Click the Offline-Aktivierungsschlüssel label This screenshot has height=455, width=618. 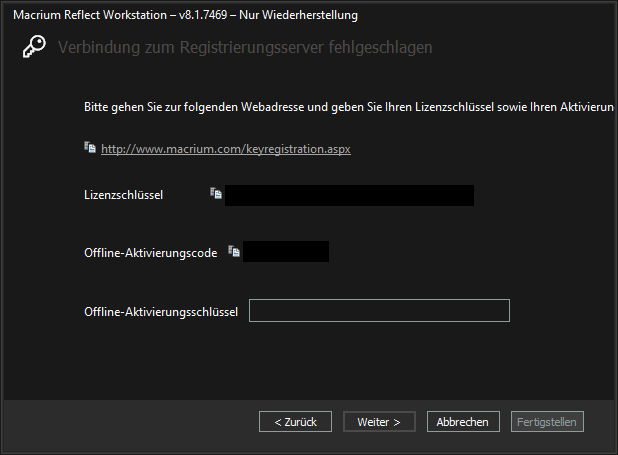click(x=161, y=312)
